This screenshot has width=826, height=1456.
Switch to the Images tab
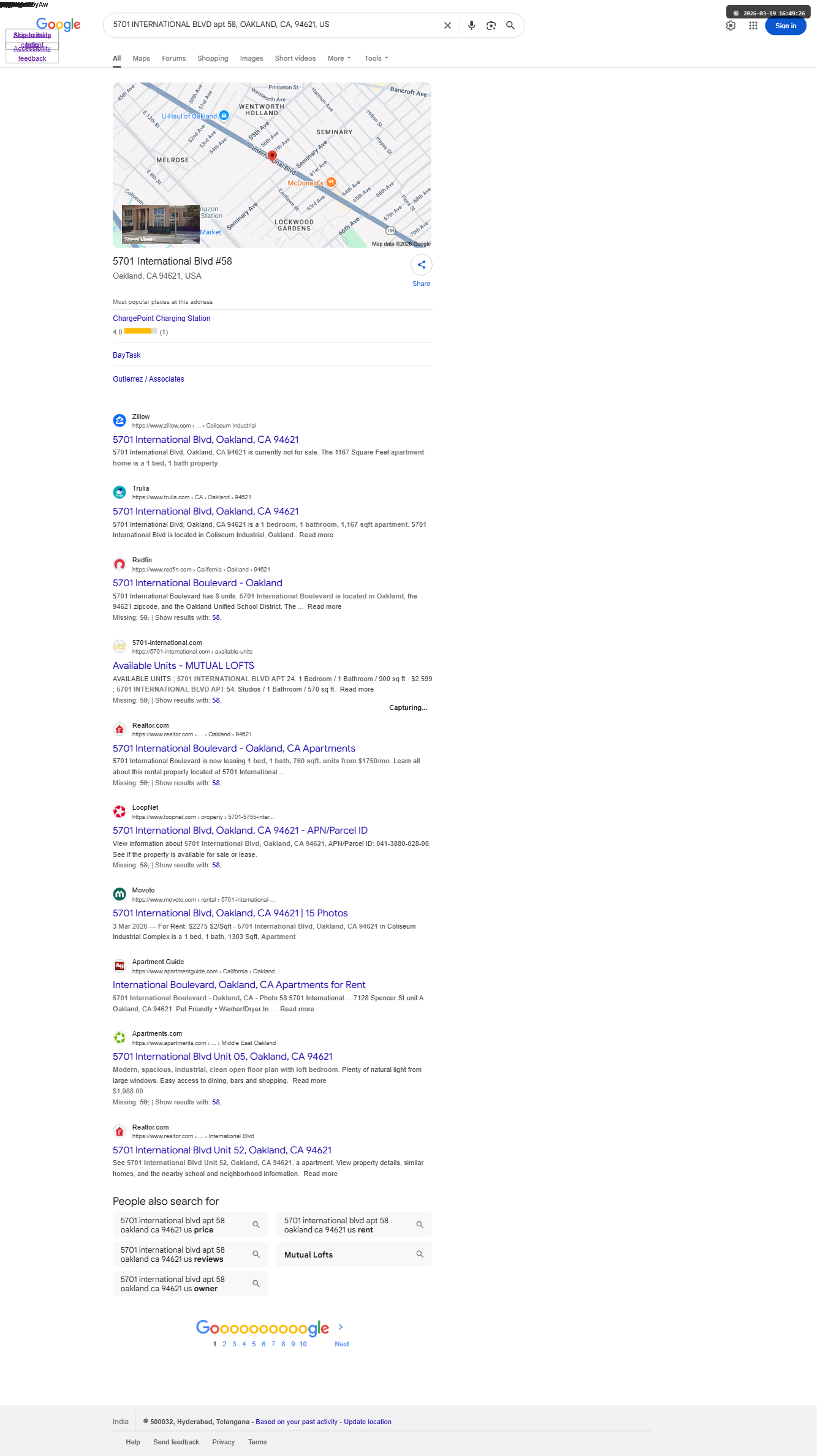click(x=251, y=58)
